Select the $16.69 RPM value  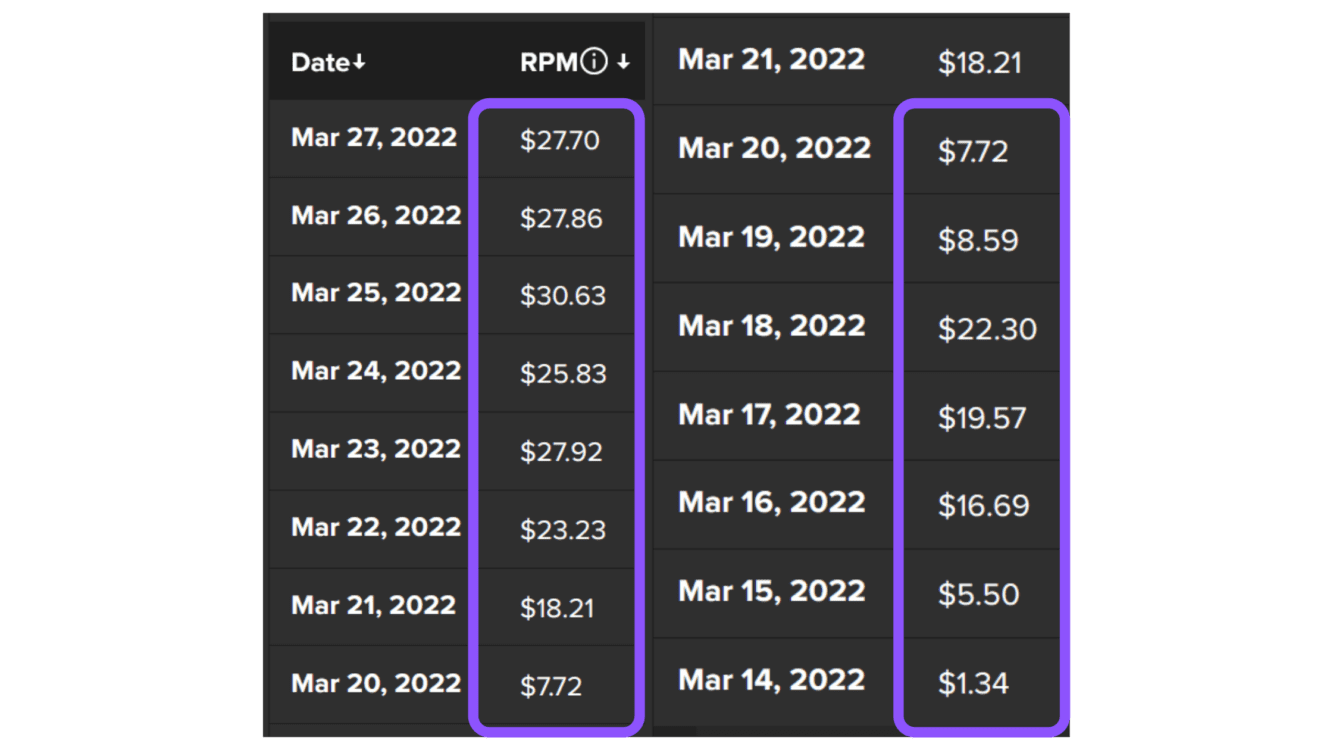coord(983,506)
